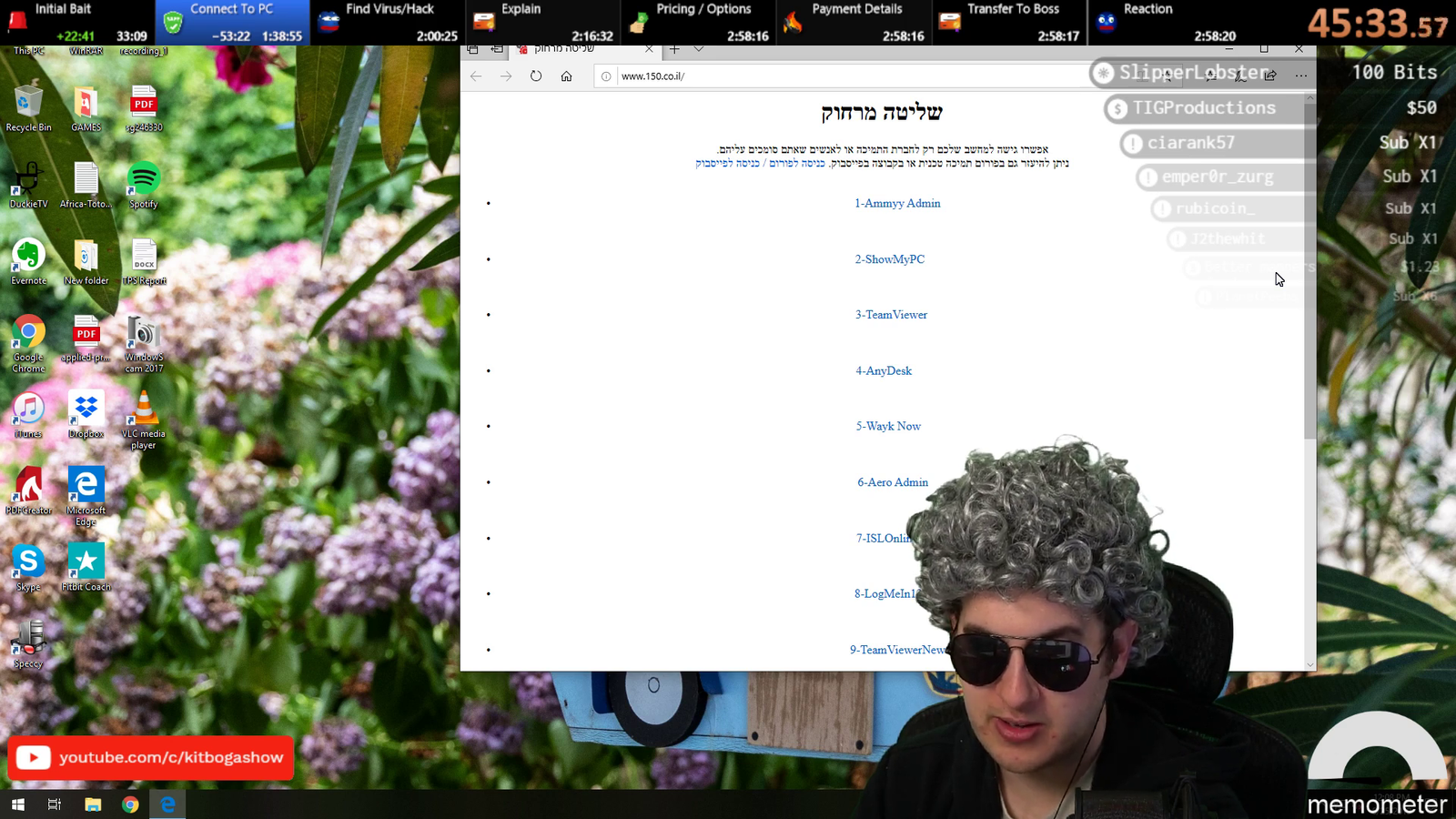Viewport: 1456px width, 819px height.
Task: Show site information for www.150.co.il
Action: click(606, 76)
